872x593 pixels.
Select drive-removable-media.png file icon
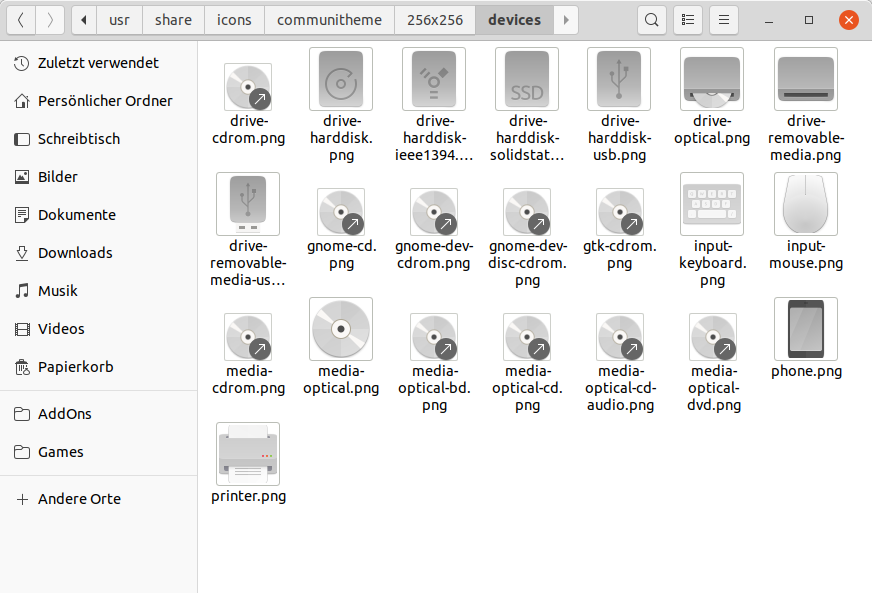click(x=806, y=79)
